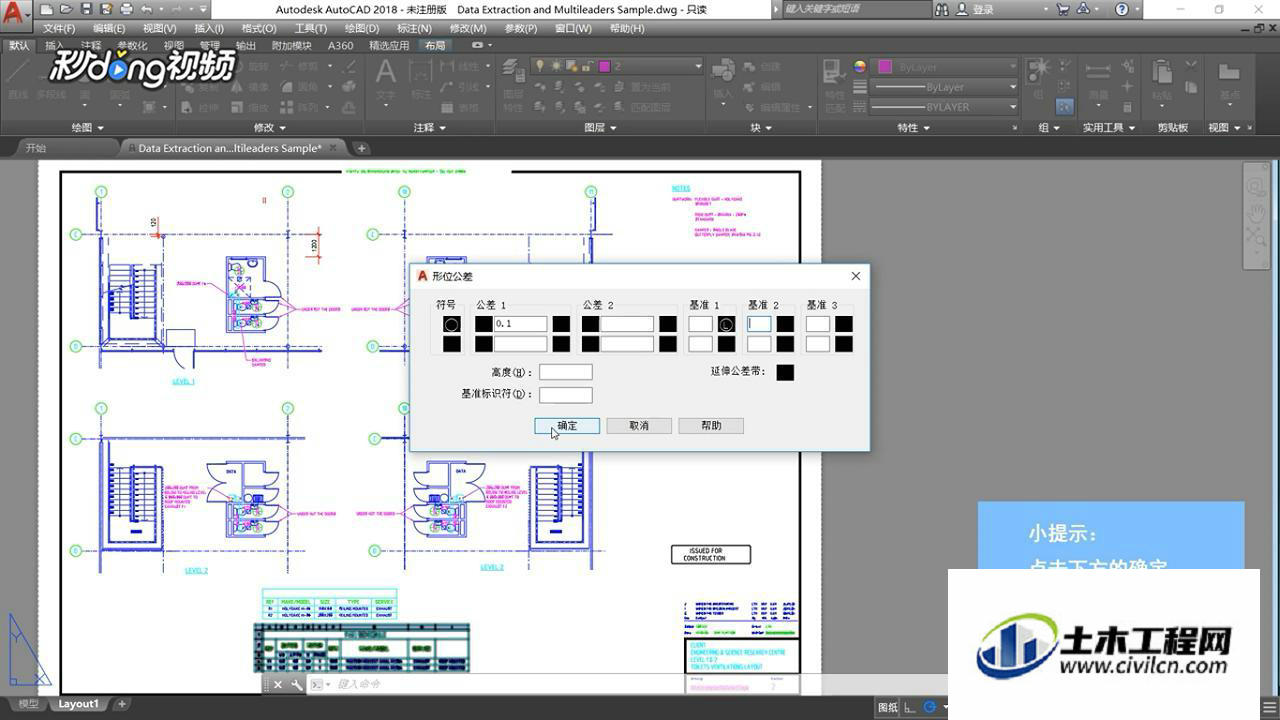The width and height of the screenshot is (1280, 720).
Task: Click the magenta layer color swatch in 图层 panel
Action: point(604,66)
